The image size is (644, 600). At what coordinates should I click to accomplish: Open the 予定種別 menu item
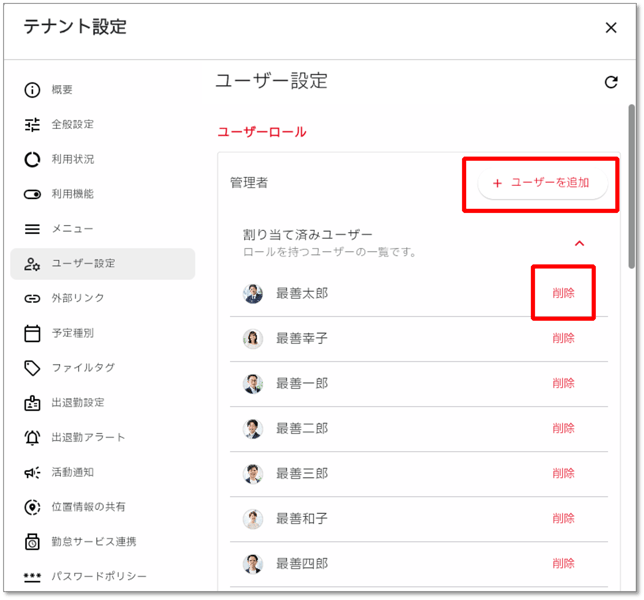103,333
